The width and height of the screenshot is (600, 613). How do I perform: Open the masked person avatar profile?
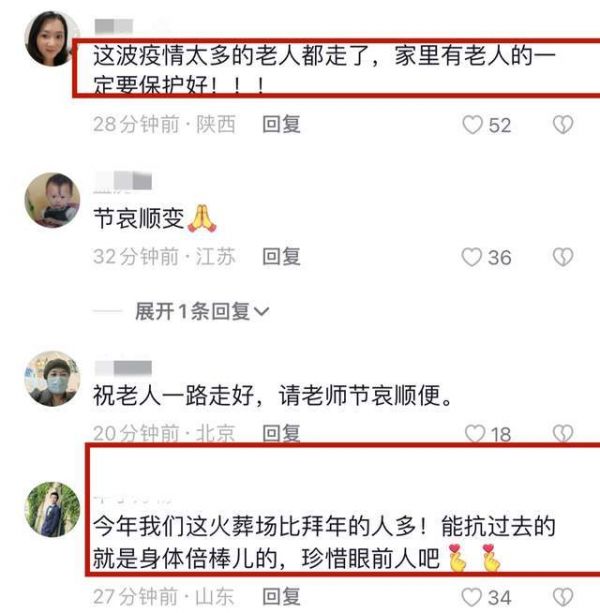click(x=52, y=379)
